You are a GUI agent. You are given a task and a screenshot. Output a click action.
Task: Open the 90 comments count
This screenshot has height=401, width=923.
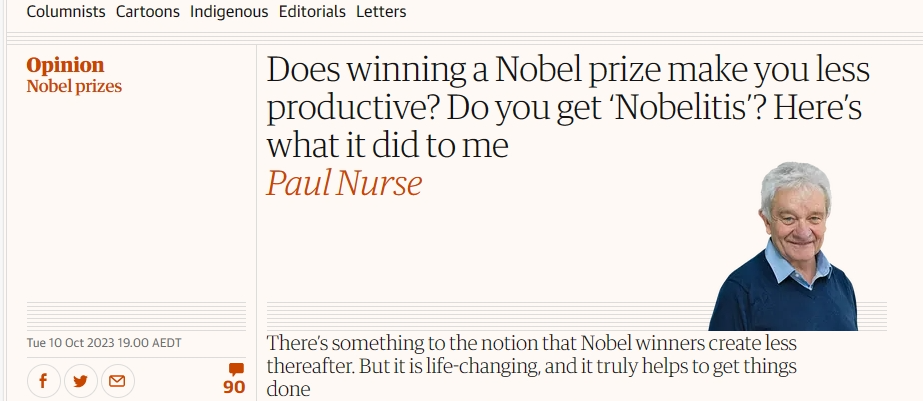coord(234,387)
